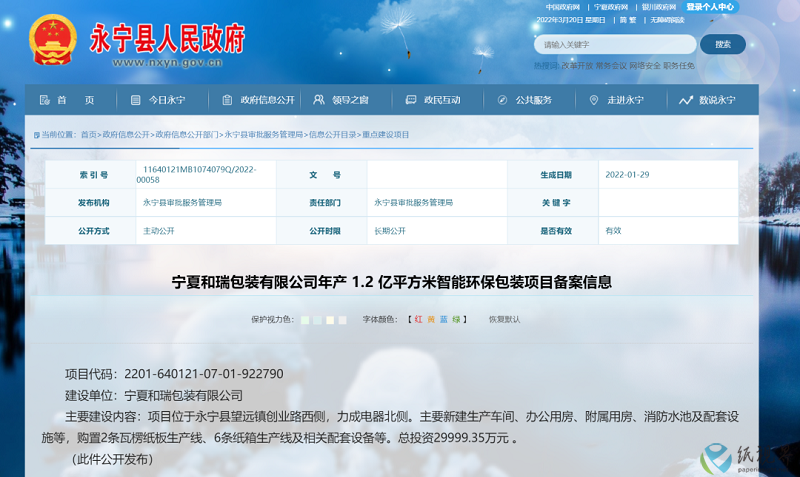Click the 数说永宁 chart line icon
The width and height of the screenshot is (800, 477).
tap(686, 100)
